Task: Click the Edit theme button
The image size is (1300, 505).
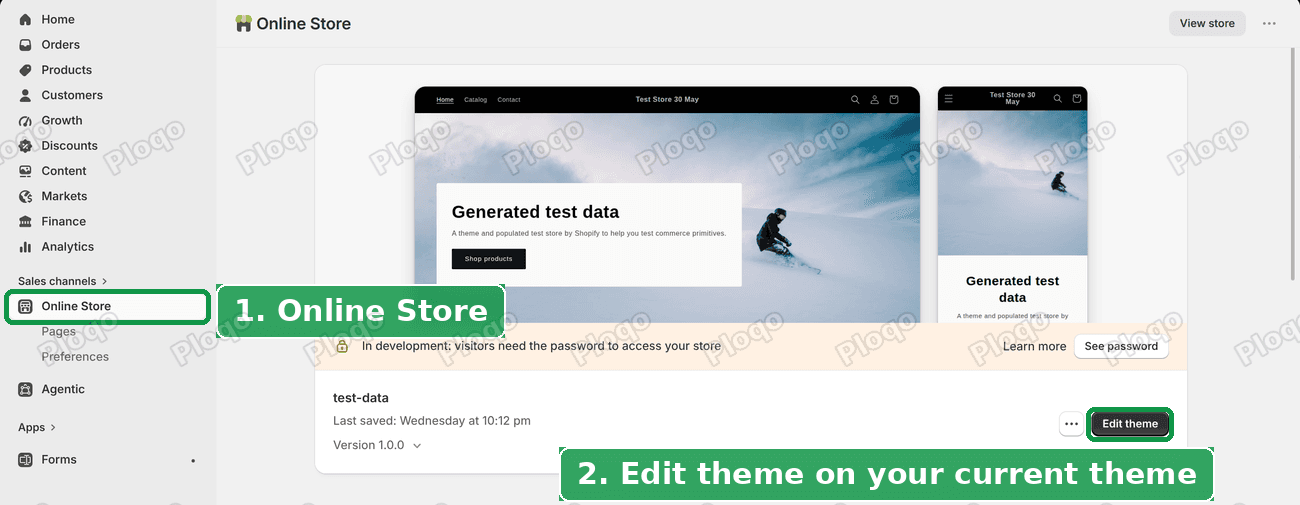Action: tap(1130, 424)
